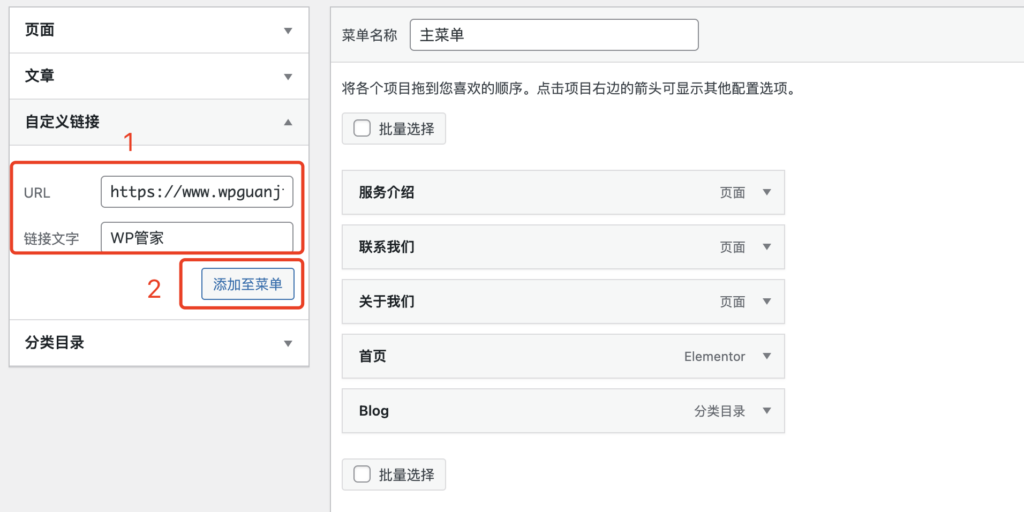
Task: Focus the URL input field
Action: click(x=197, y=191)
